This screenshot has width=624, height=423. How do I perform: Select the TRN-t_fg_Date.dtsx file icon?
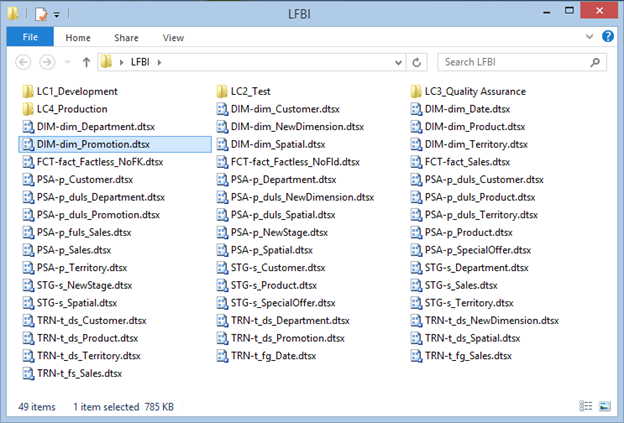(x=222, y=356)
